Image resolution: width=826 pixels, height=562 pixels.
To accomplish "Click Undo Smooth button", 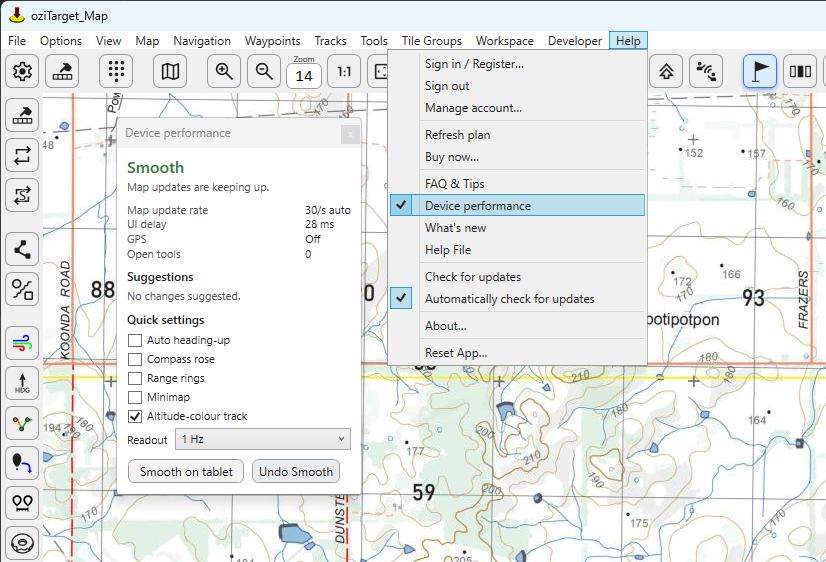I will [x=296, y=471].
